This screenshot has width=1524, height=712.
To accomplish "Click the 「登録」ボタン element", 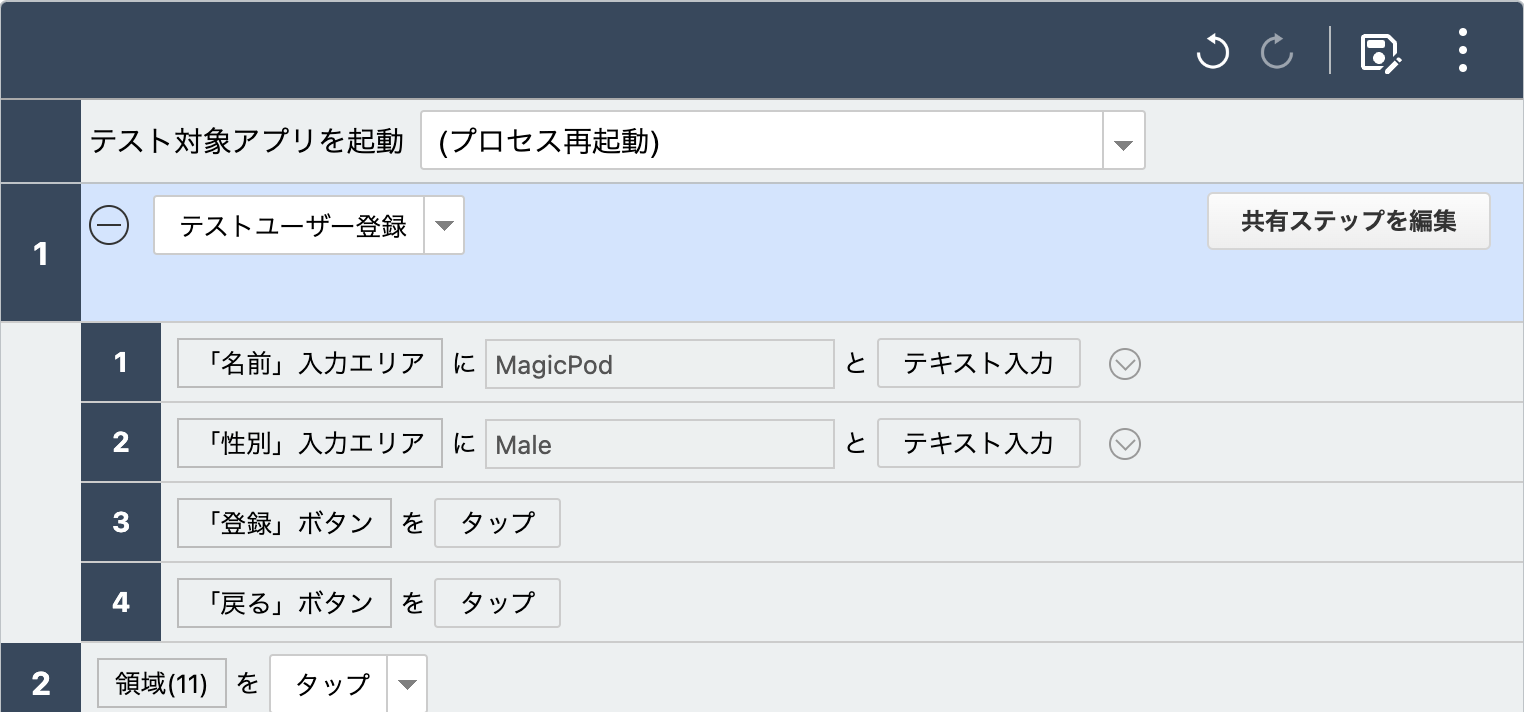I will [x=284, y=523].
